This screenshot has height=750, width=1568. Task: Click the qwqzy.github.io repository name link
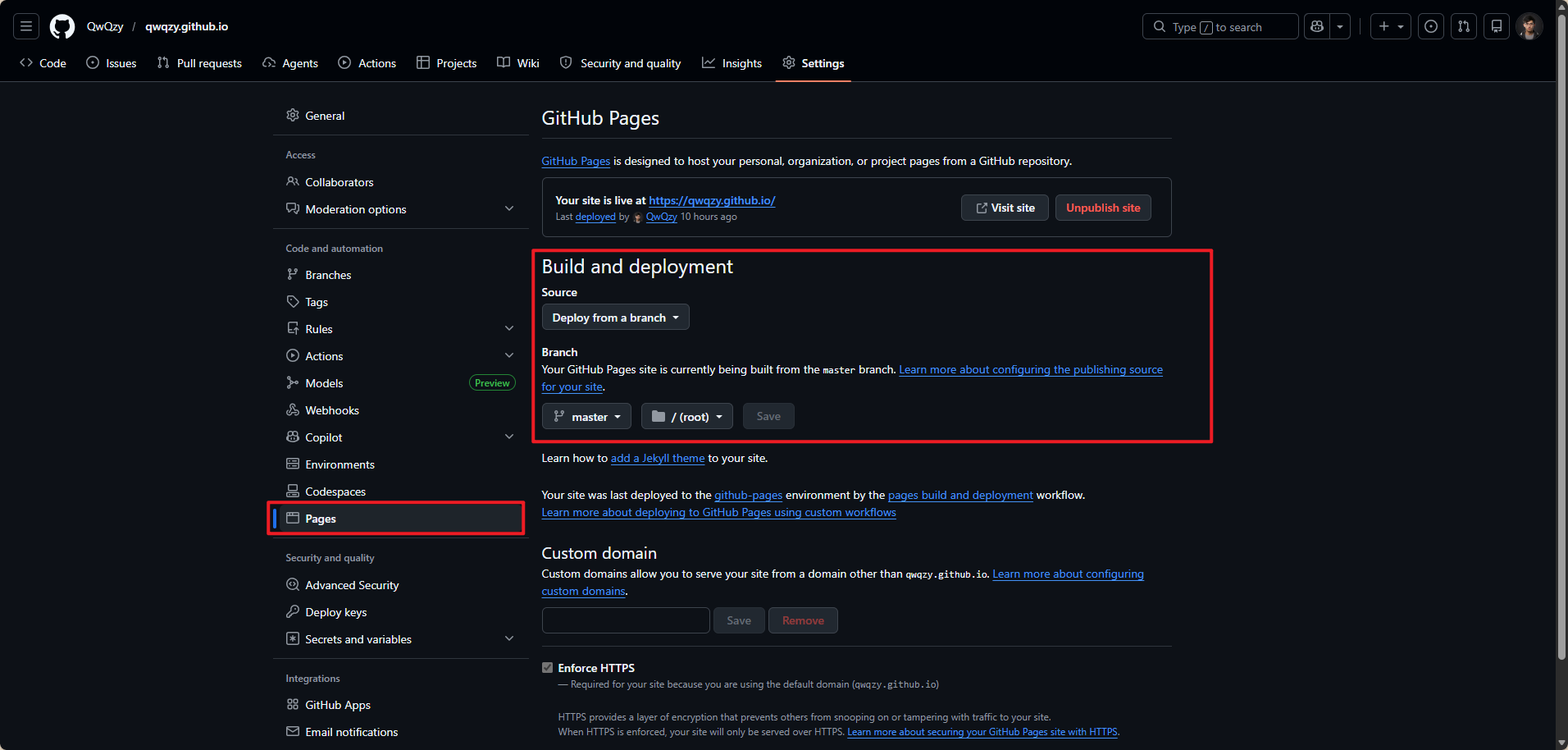point(187,26)
